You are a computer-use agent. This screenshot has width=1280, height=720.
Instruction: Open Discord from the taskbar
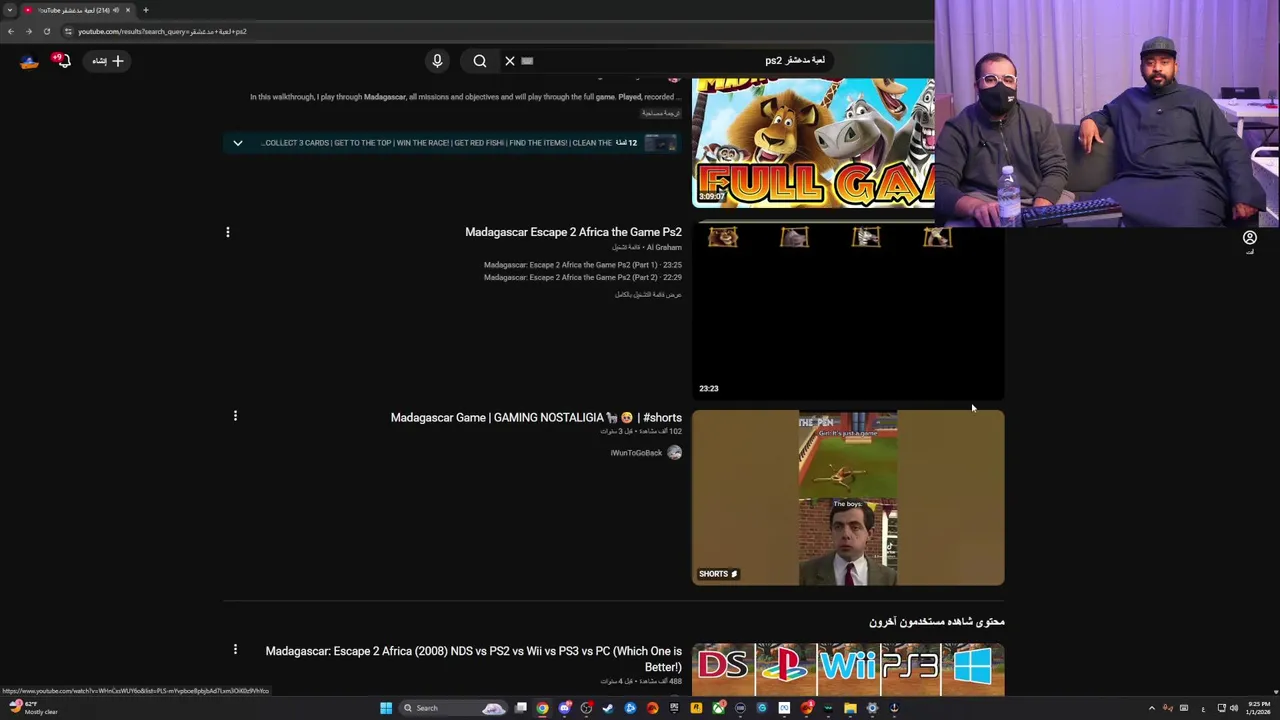(x=565, y=708)
